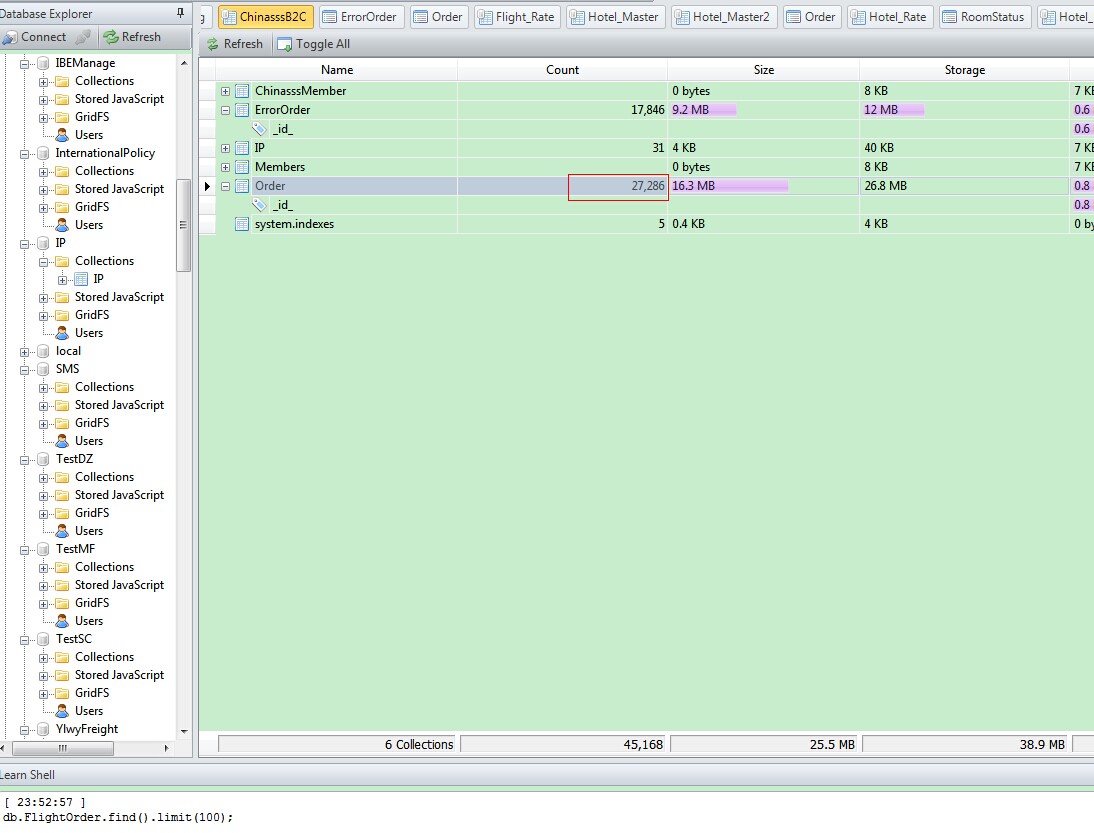Open the Flight_Rate tab

point(516,17)
